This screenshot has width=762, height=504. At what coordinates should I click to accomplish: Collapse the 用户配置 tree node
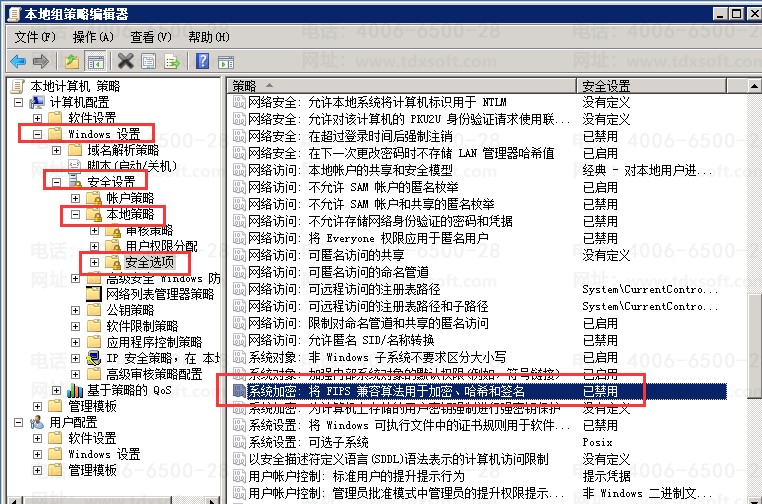pyautogui.click(x=20, y=423)
